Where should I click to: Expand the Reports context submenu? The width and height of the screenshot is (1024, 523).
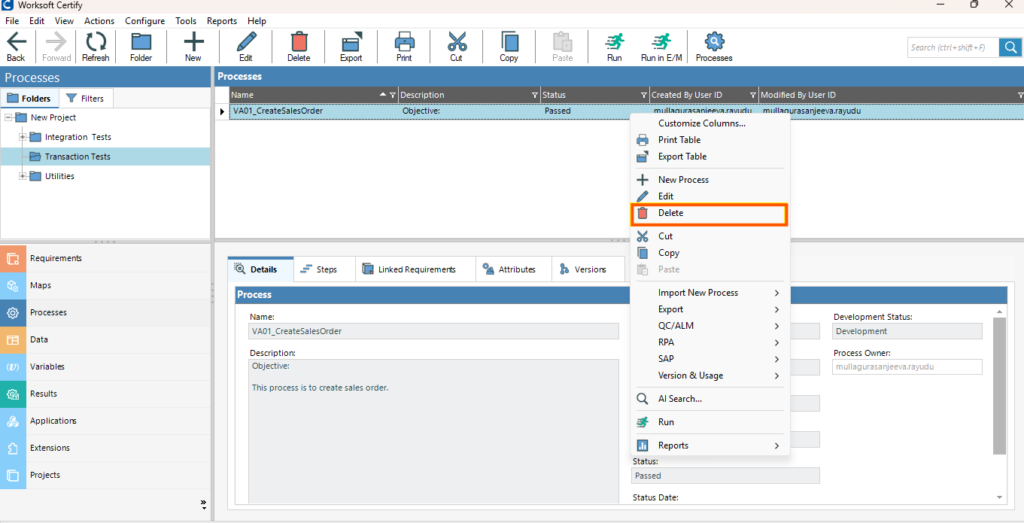point(710,445)
